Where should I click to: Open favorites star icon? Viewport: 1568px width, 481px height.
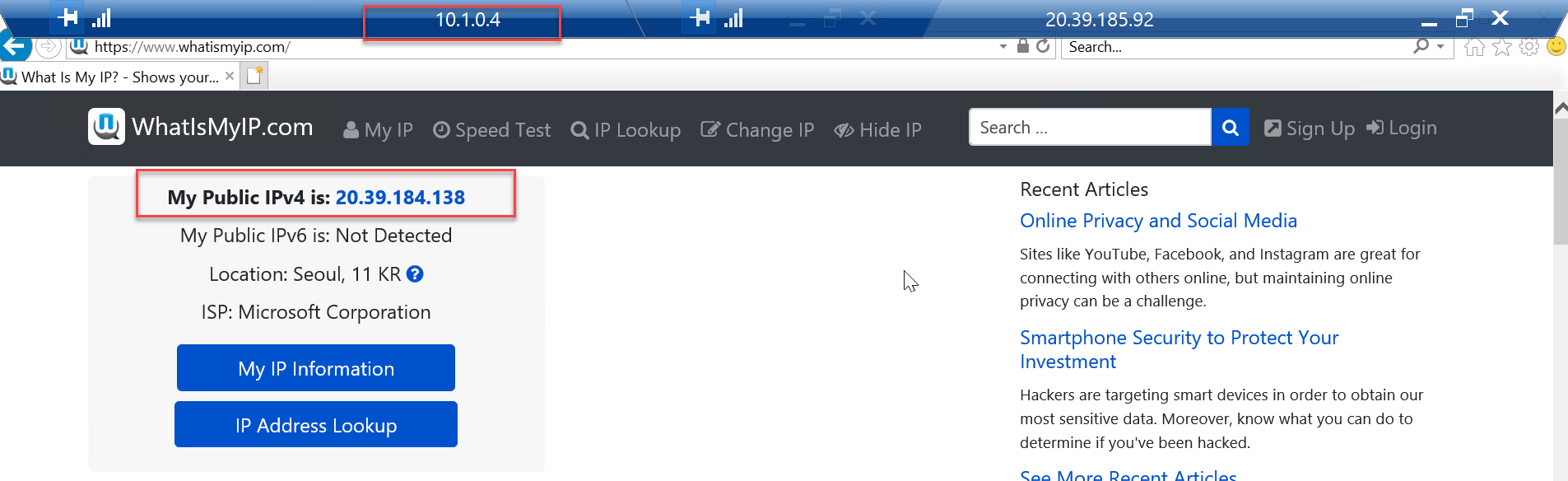coord(1502,47)
